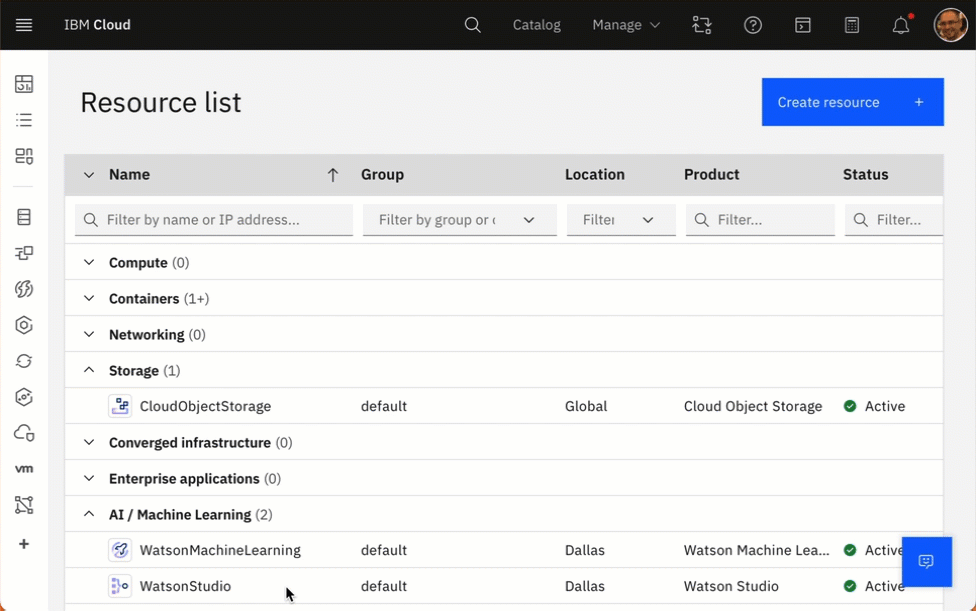Sort by Name column arrow
Viewport: 976px width, 611px height.
click(x=333, y=175)
